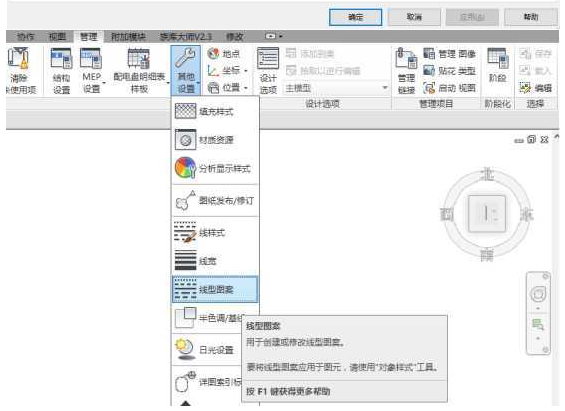Click the 确定 button

pos(355,17)
